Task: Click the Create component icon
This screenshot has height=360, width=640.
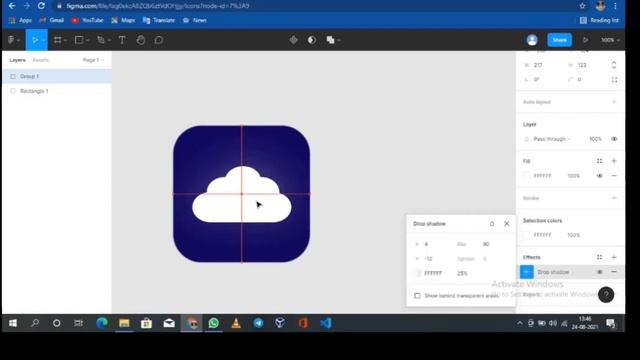Action: tap(293, 40)
